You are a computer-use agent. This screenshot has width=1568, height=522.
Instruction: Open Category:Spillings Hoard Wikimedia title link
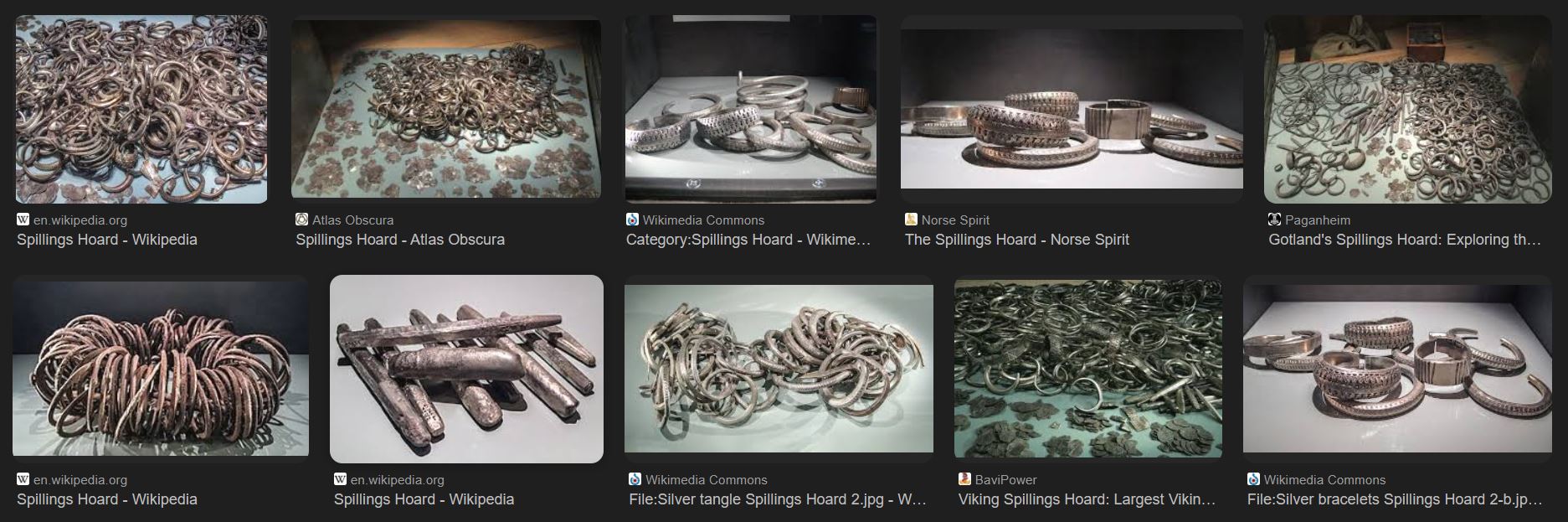pos(748,240)
